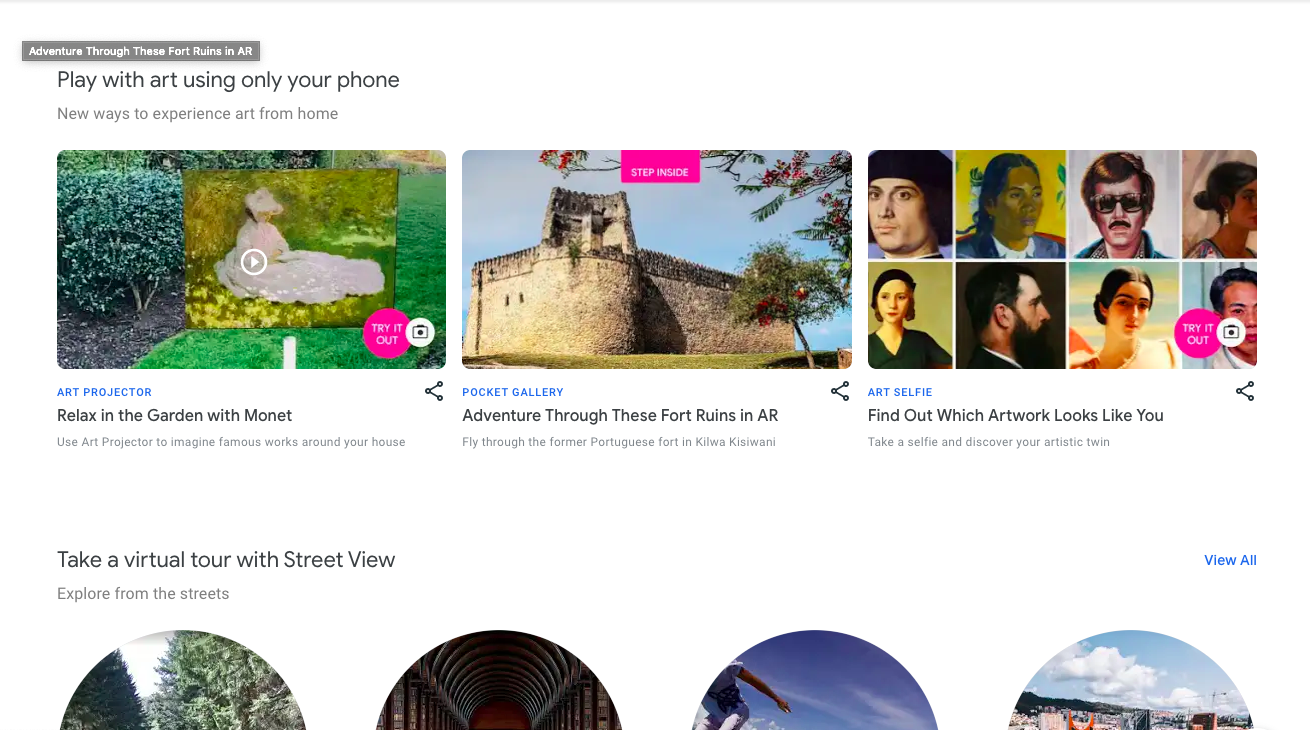Share the Adventure Through These Fort Ruins card

coord(840,392)
